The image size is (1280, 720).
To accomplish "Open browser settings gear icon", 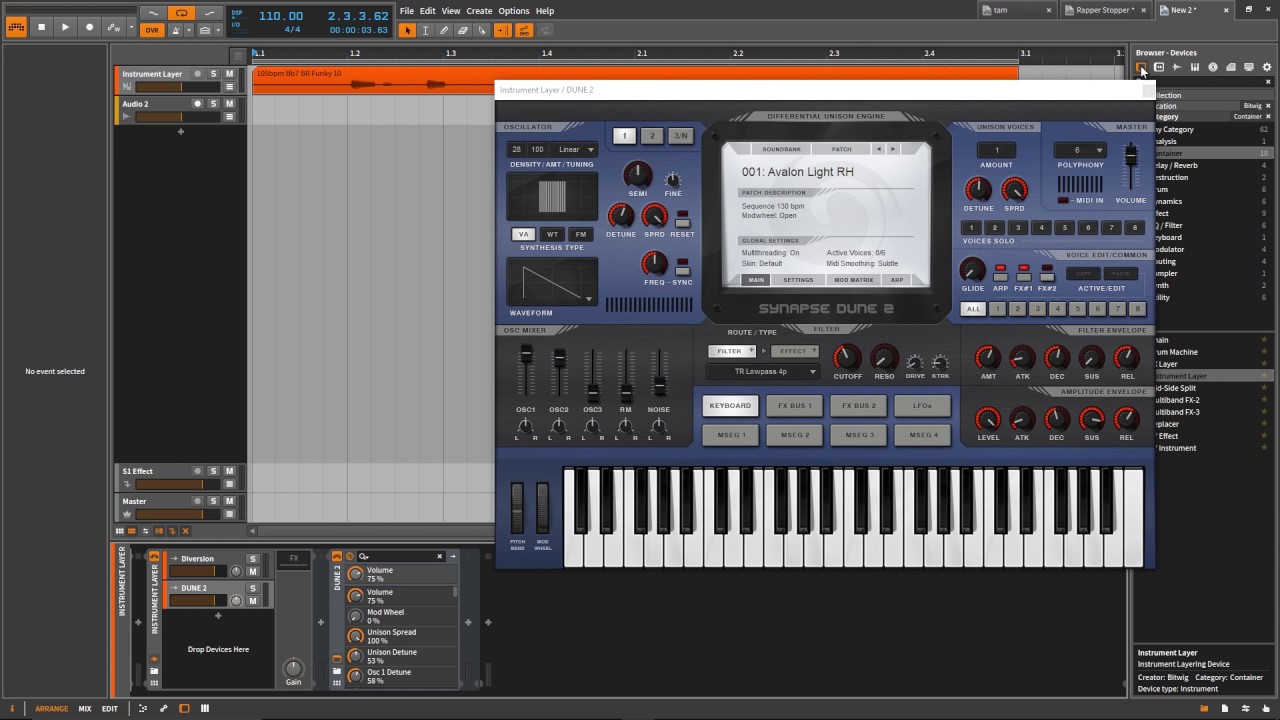I will [x=1267, y=67].
